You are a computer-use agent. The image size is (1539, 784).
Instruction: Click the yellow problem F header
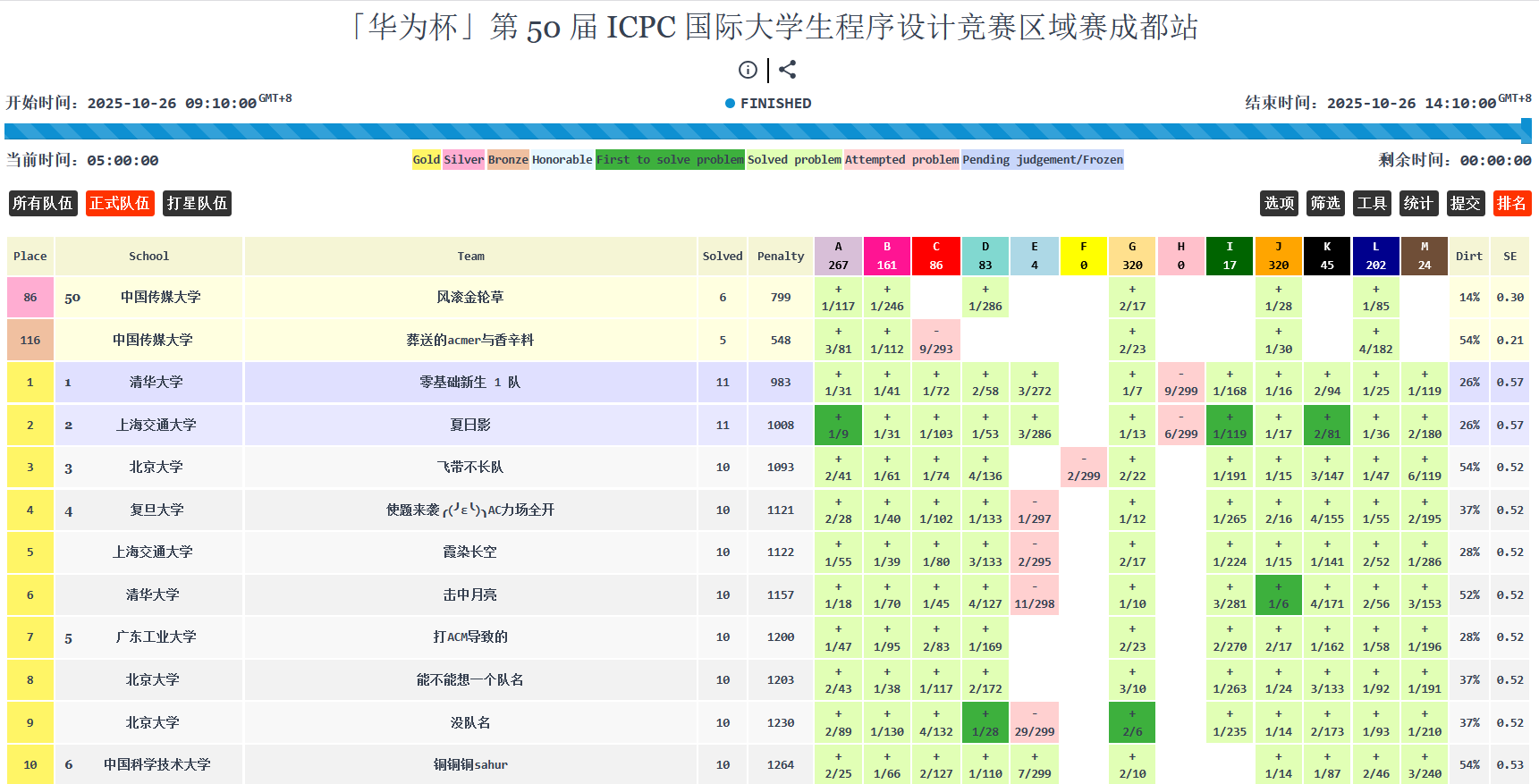tap(1083, 256)
